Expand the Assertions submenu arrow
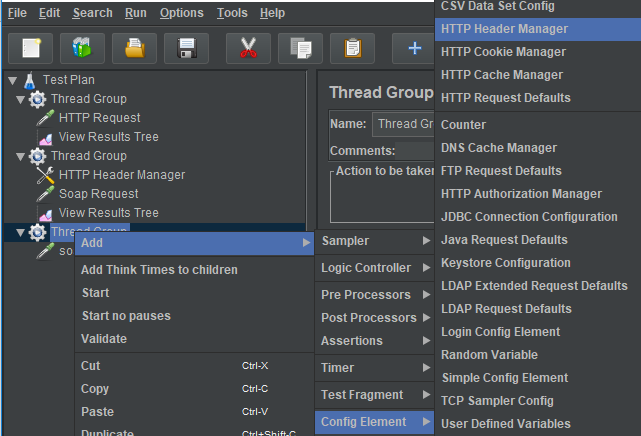 426,340
